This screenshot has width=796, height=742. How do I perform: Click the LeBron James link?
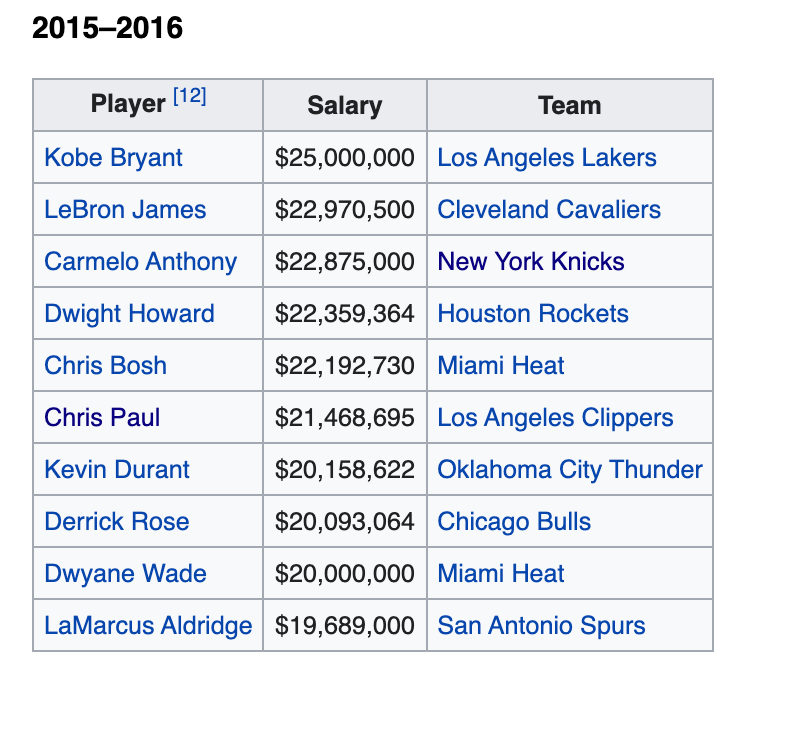click(x=125, y=210)
